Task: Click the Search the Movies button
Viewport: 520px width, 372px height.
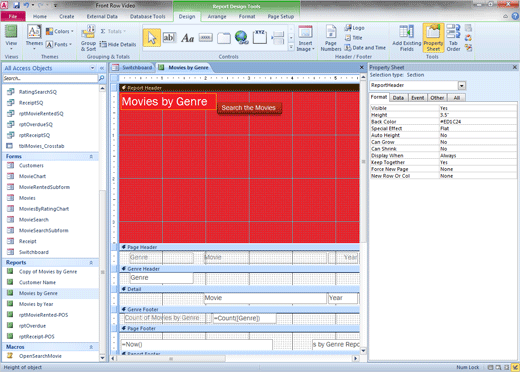Action: [249, 108]
